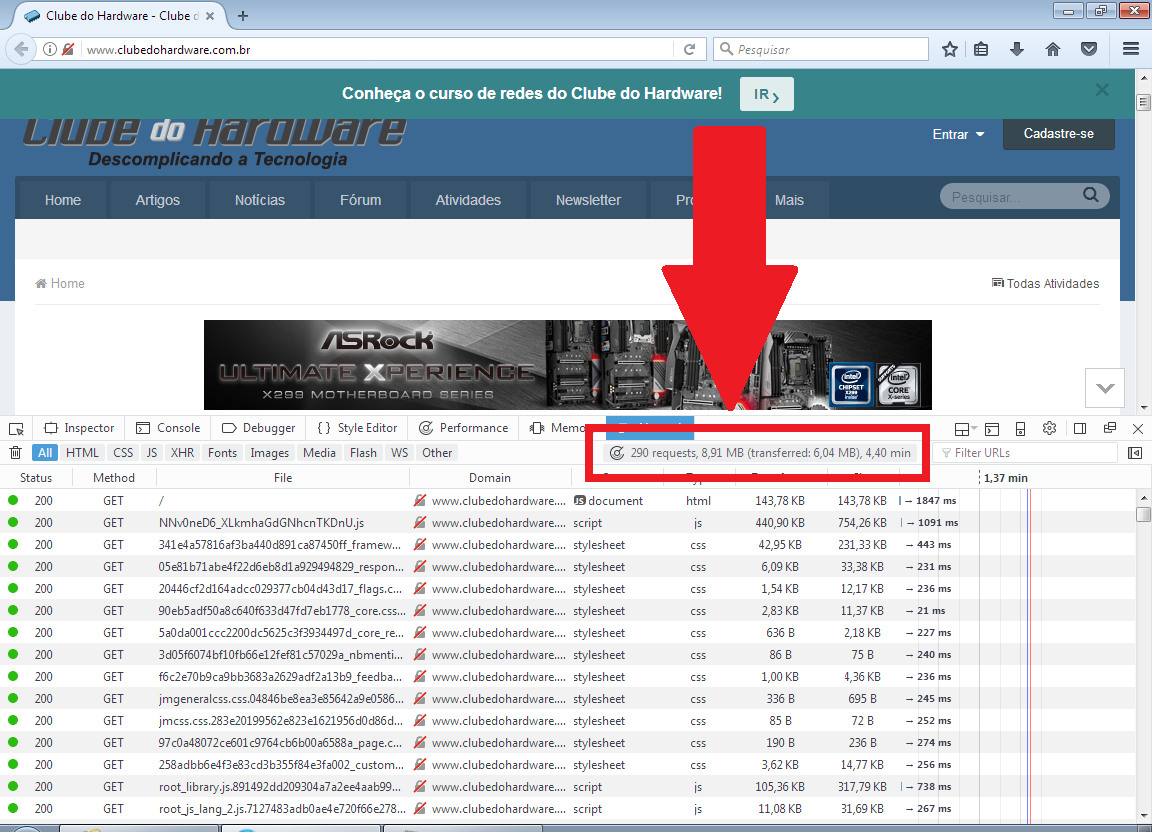Click the Pocket icon in toolbar
The image size is (1152, 832).
point(1089,49)
